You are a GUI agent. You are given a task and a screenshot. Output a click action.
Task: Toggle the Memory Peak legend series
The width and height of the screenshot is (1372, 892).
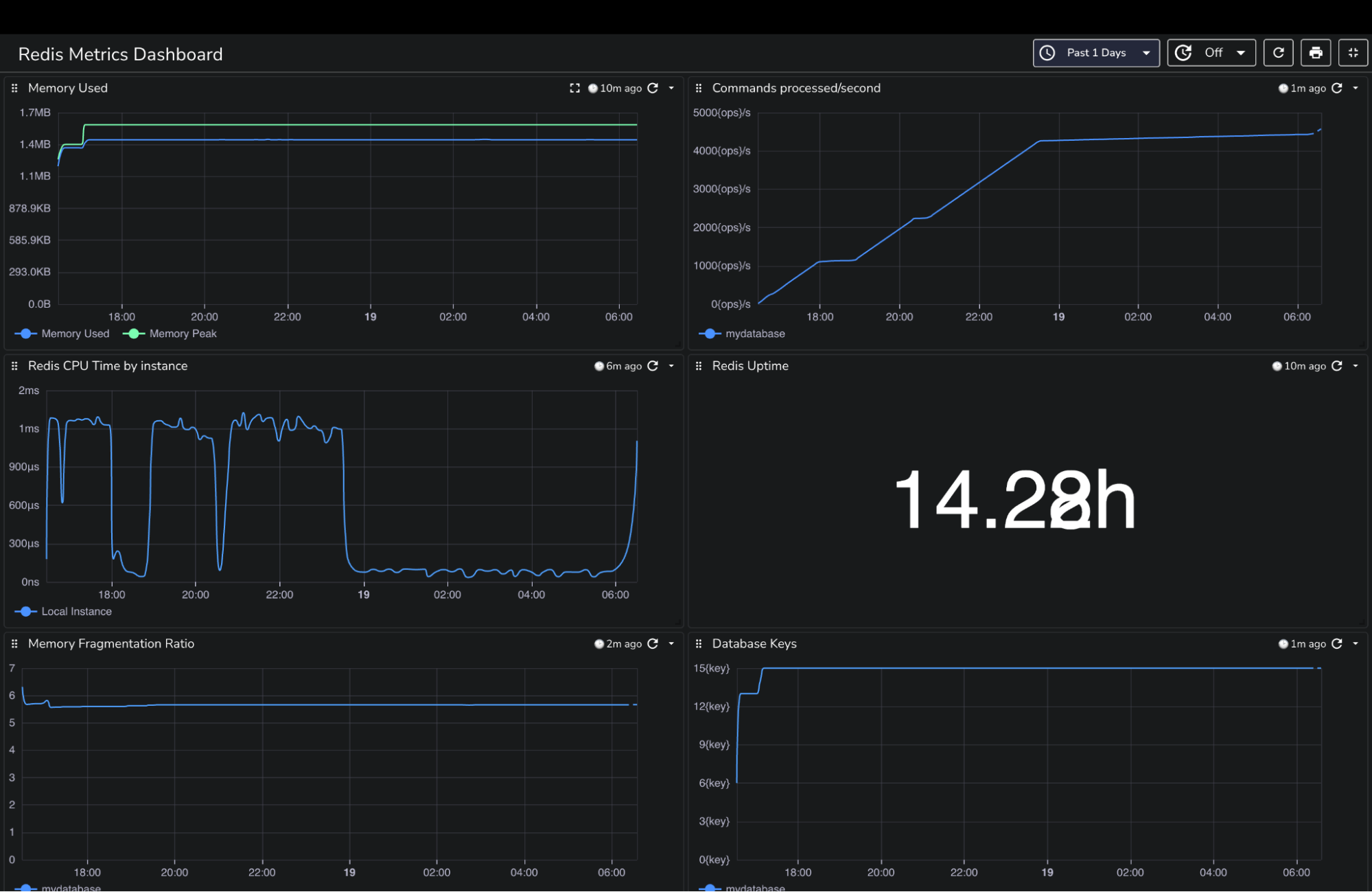click(x=170, y=334)
